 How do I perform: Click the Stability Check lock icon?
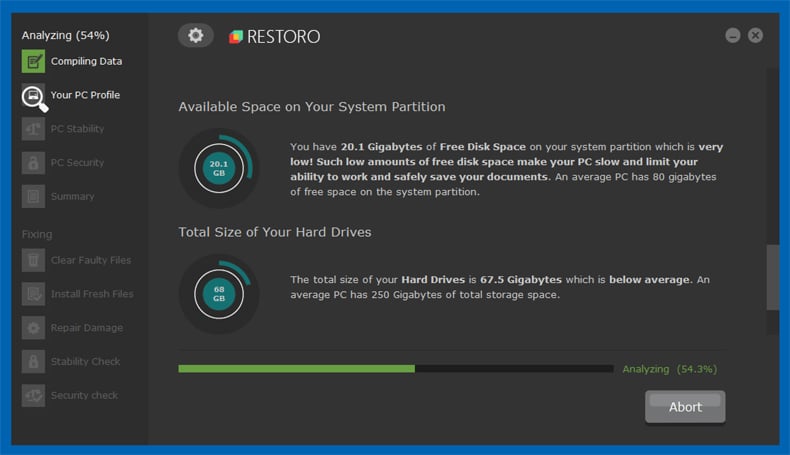(x=33, y=361)
